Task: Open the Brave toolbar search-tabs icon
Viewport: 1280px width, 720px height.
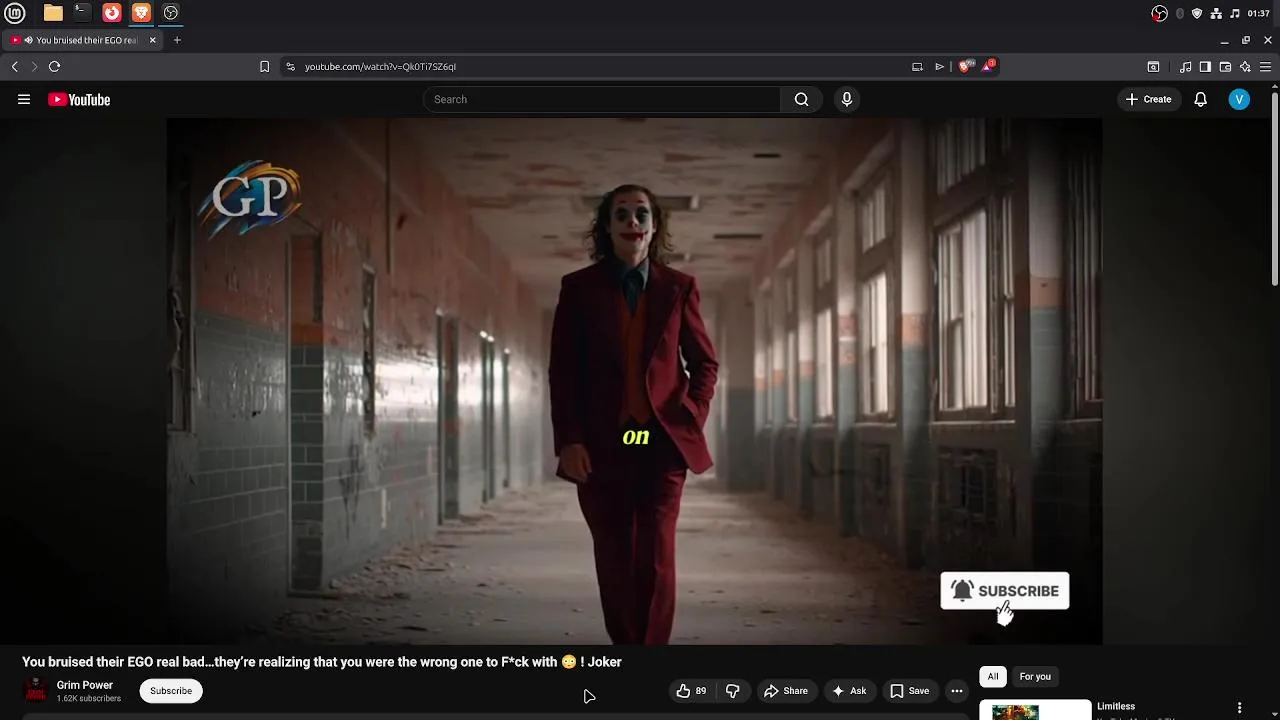Action: tap(1153, 66)
